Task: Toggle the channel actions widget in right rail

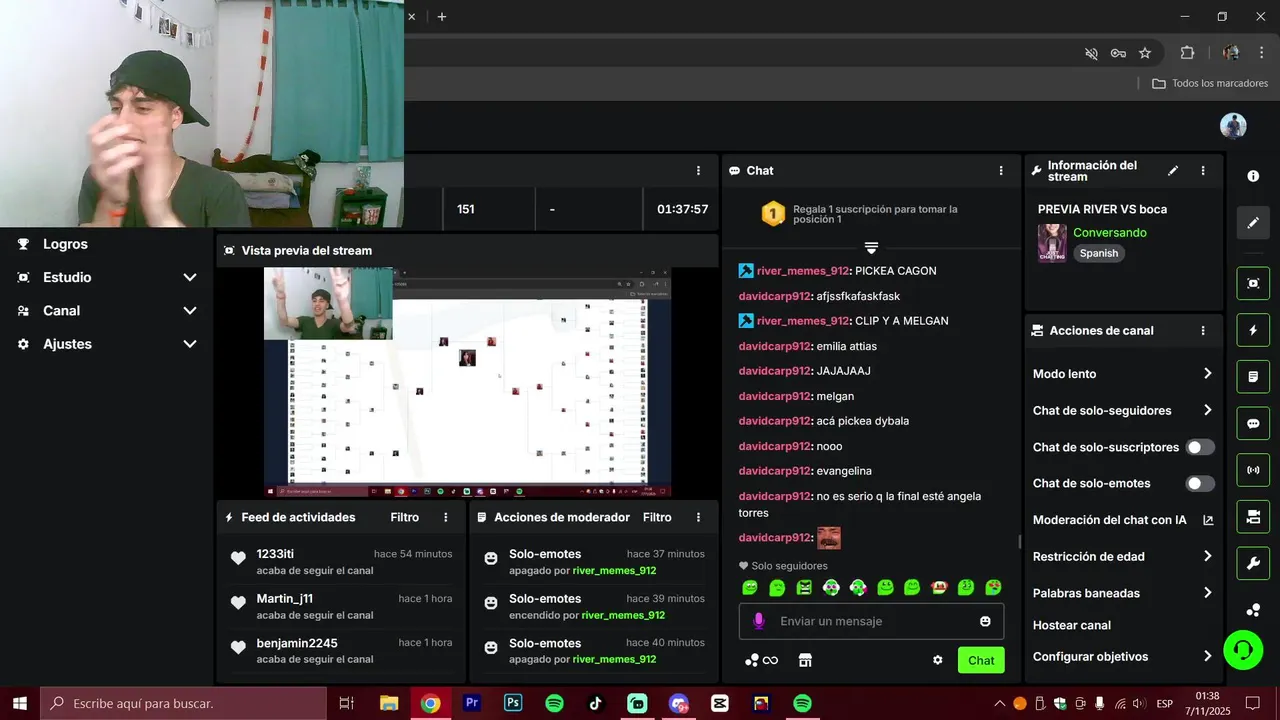Action: [x=1253, y=517]
